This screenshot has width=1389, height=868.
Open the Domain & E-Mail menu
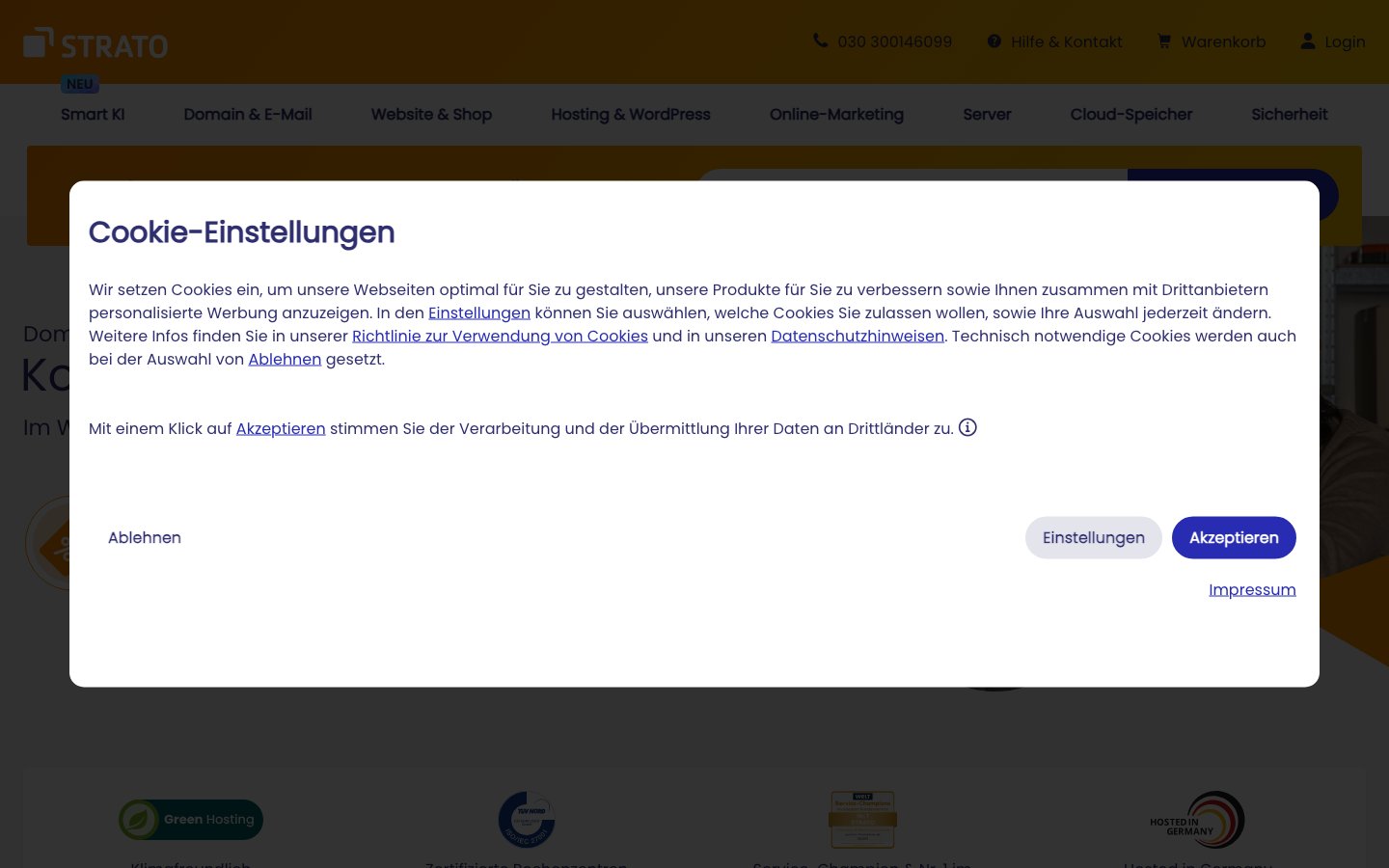(x=248, y=114)
